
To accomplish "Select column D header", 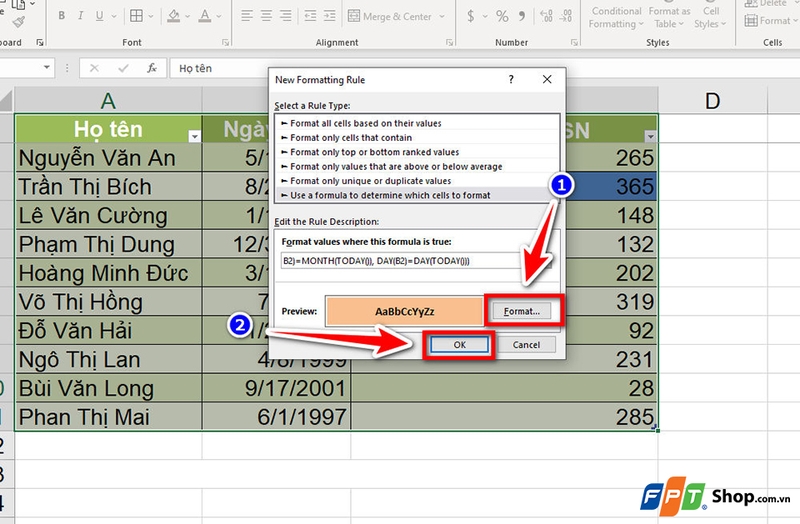I will click(712, 101).
